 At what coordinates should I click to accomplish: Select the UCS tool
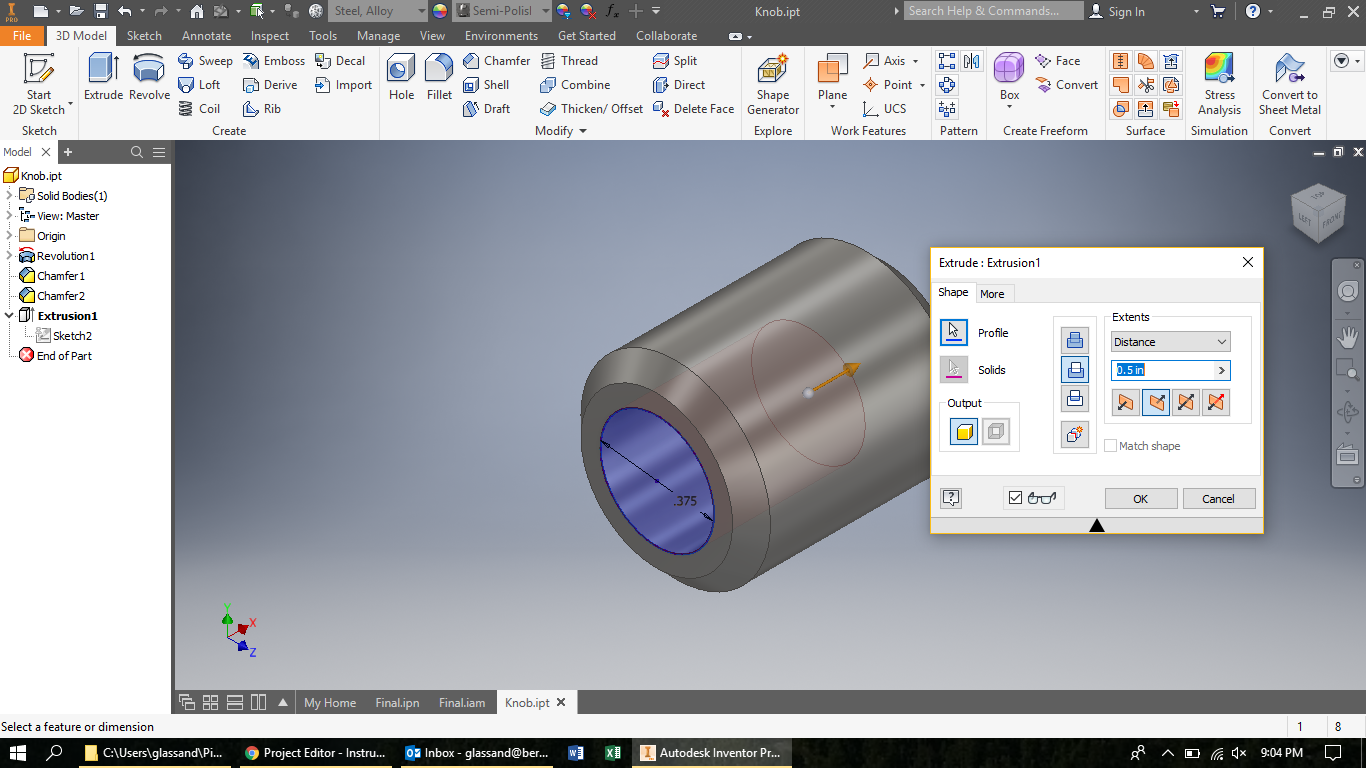[885, 109]
